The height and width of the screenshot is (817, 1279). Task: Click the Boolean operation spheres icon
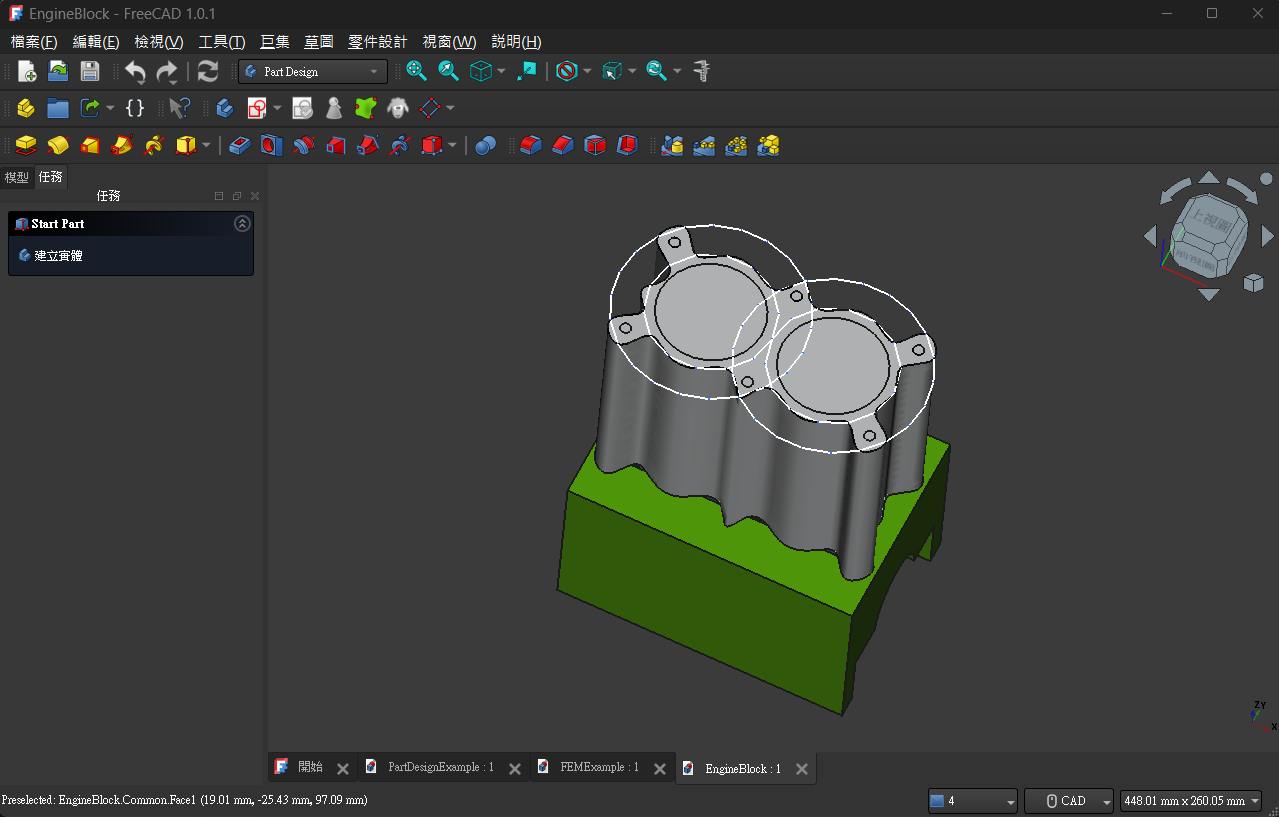[x=485, y=146]
